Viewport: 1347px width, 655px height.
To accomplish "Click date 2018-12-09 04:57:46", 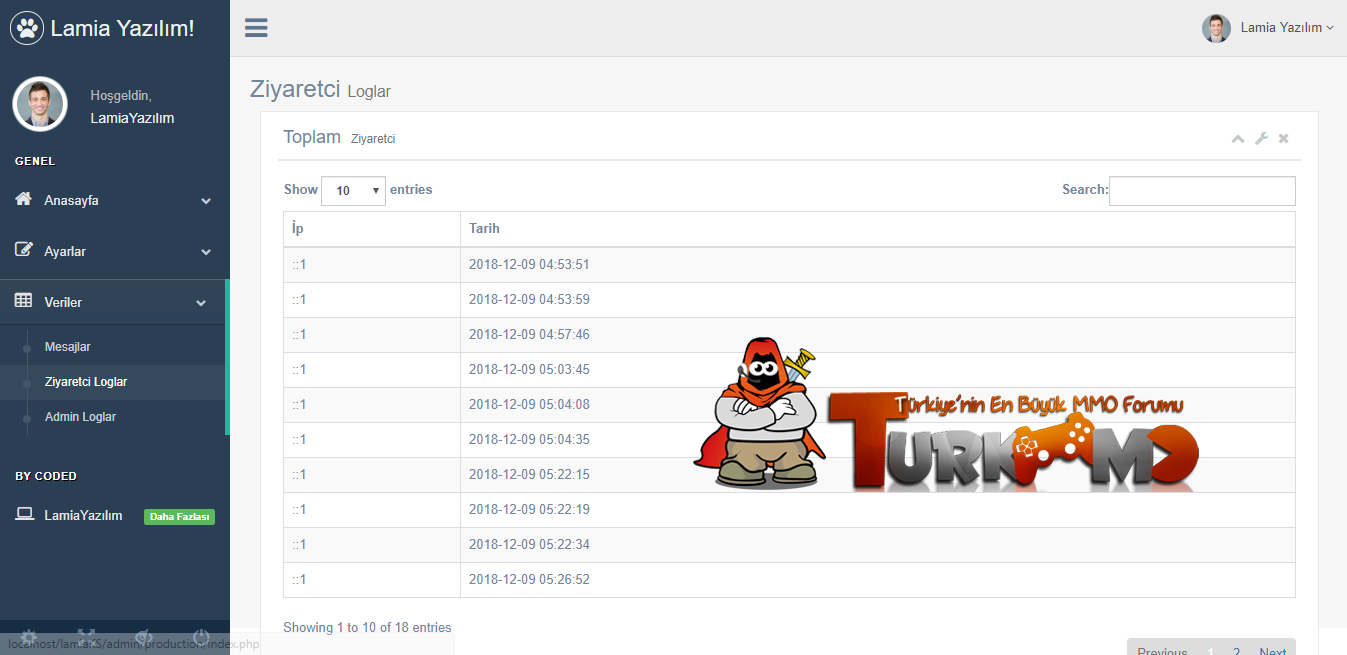I will (x=529, y=335).
